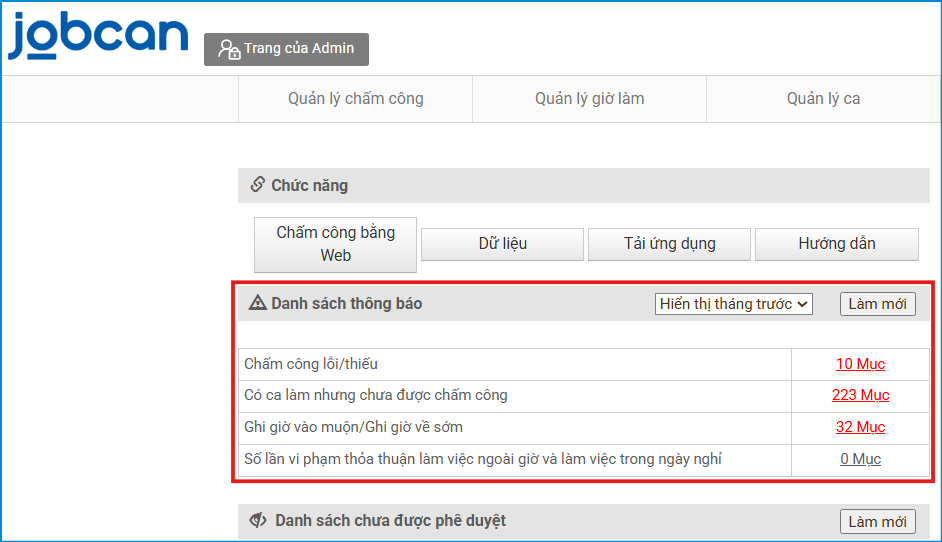The width and height of the screenshot is (942, 542).
Task: Switch to Quản lý chấm công tab
Action: click(355, 98)
